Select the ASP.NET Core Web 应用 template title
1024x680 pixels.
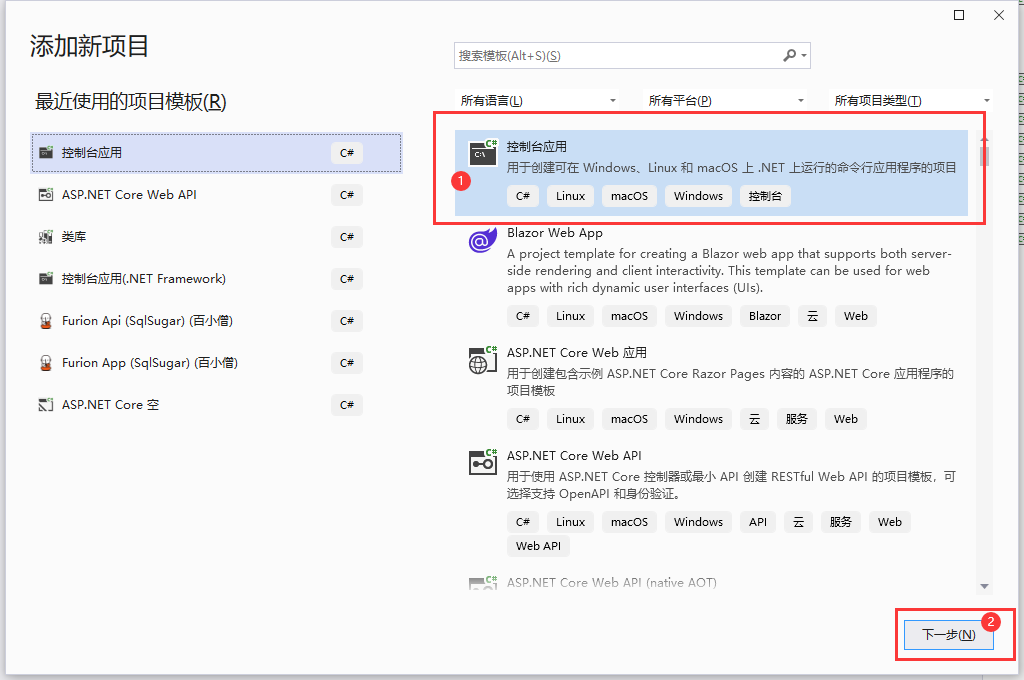tap(577, 353)
